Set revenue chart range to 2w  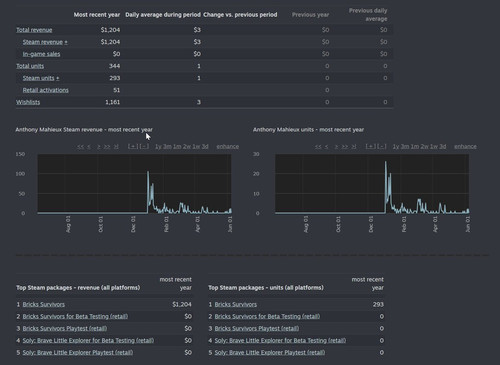tap(187, 147)
